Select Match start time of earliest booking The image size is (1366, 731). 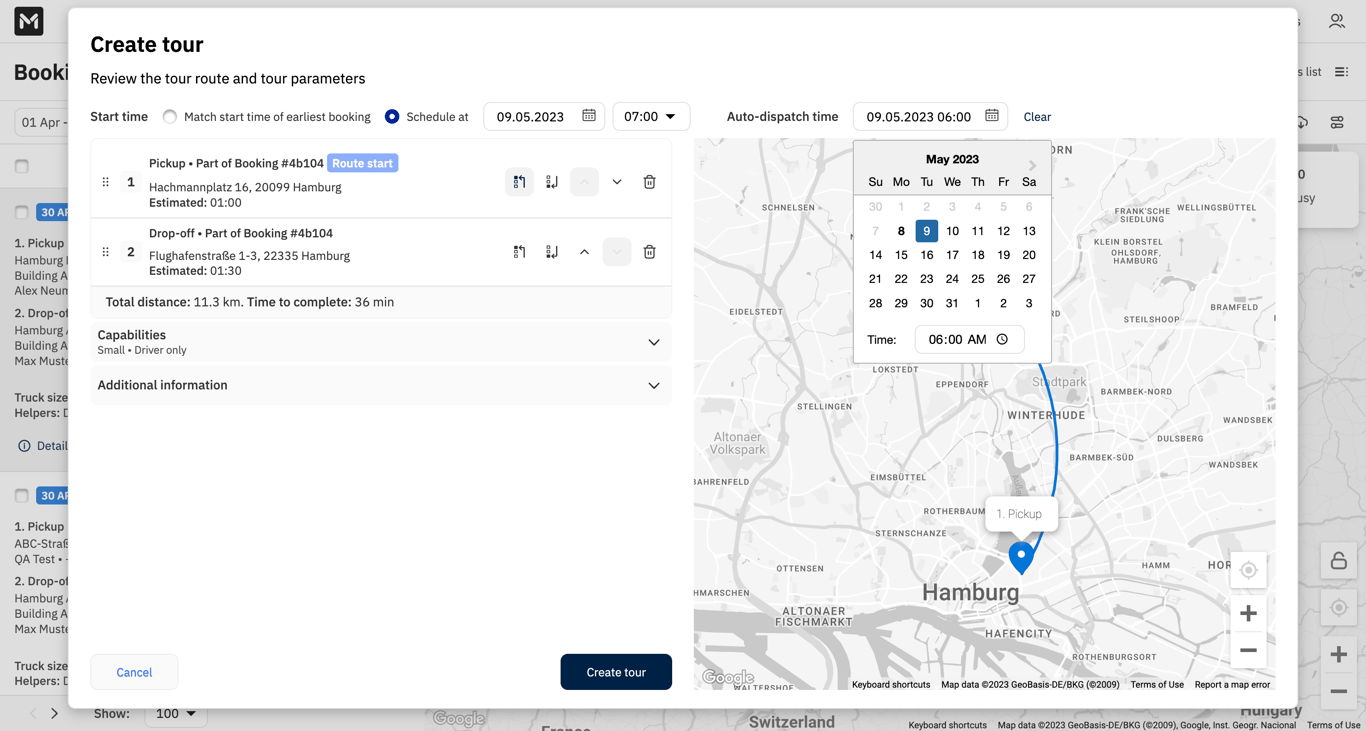click(170, 117)
